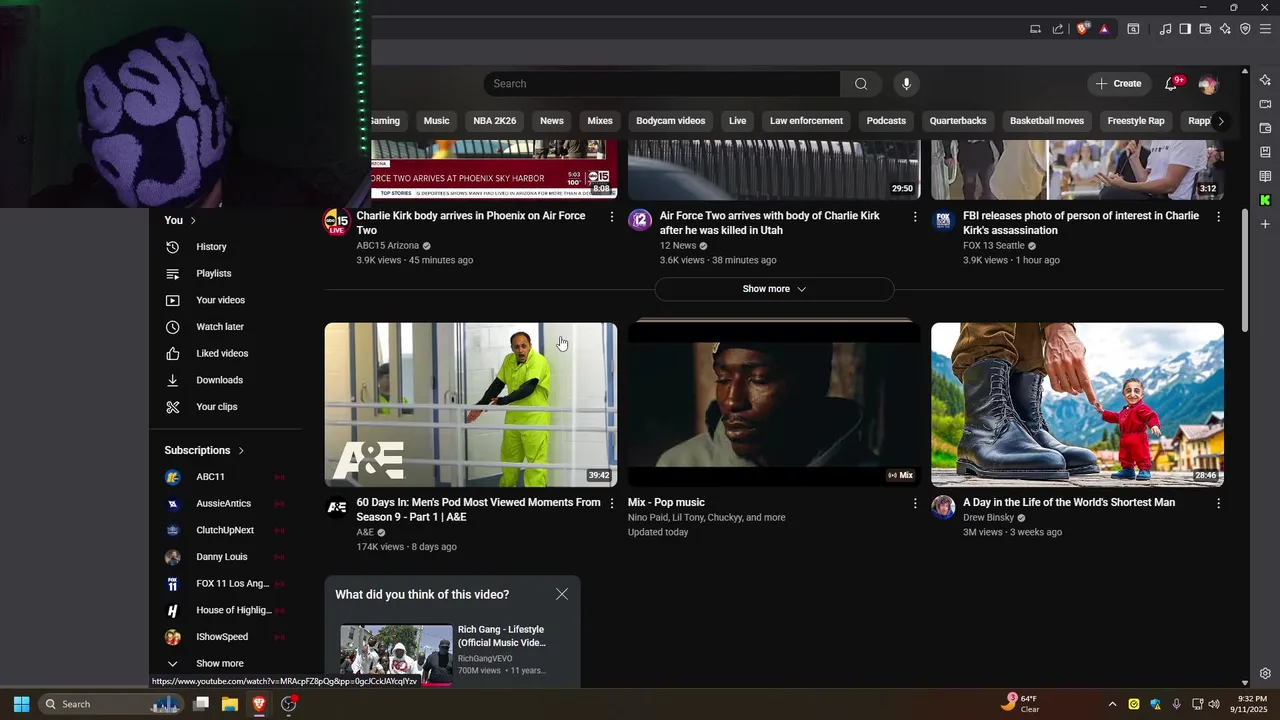Click the install/cast screen icon in address bar
This screenshot has height=720, width=1280.
1035,29
